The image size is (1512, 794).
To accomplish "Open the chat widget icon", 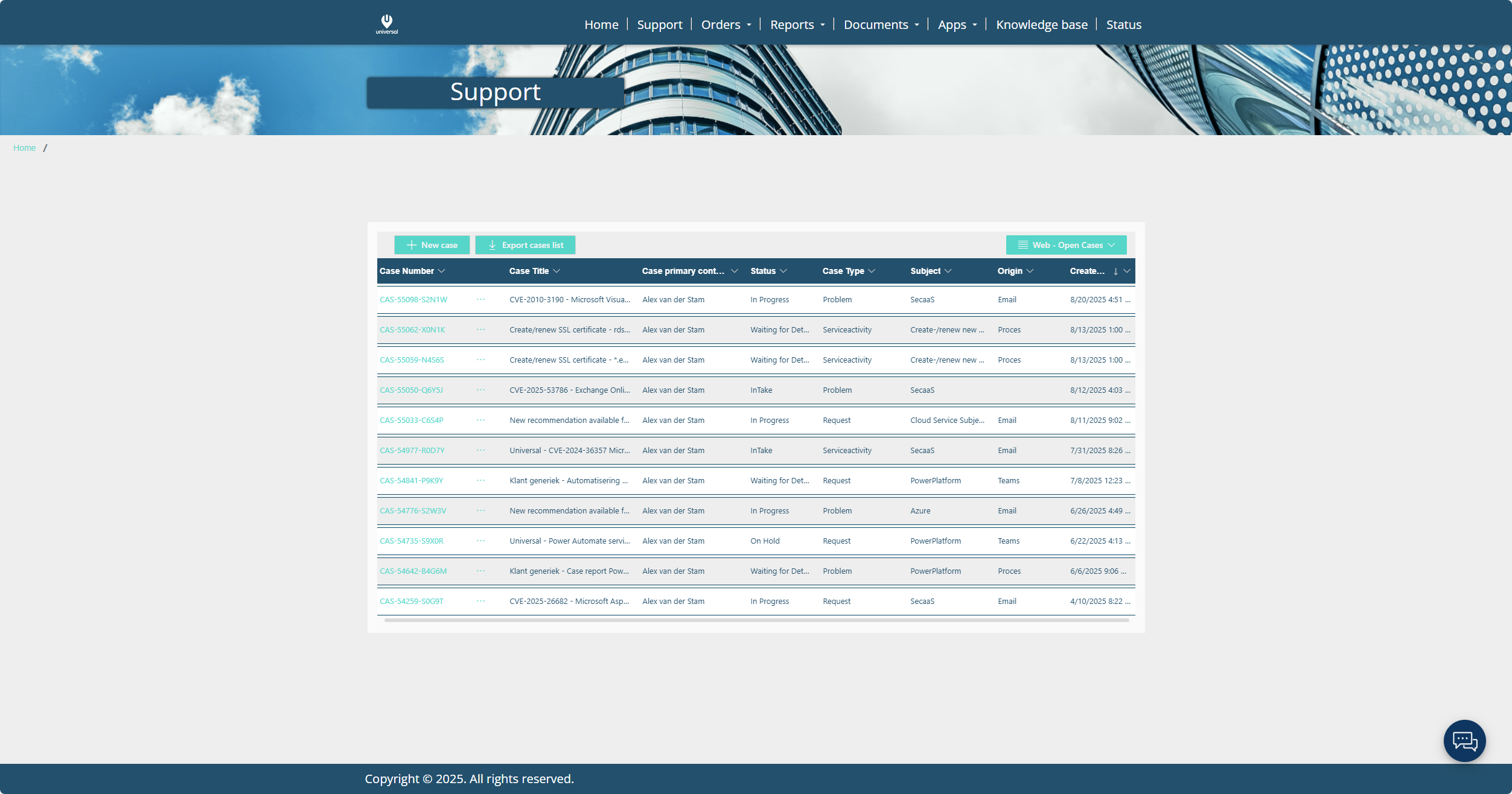I will pyautogui.click(x=1464, y=740).
